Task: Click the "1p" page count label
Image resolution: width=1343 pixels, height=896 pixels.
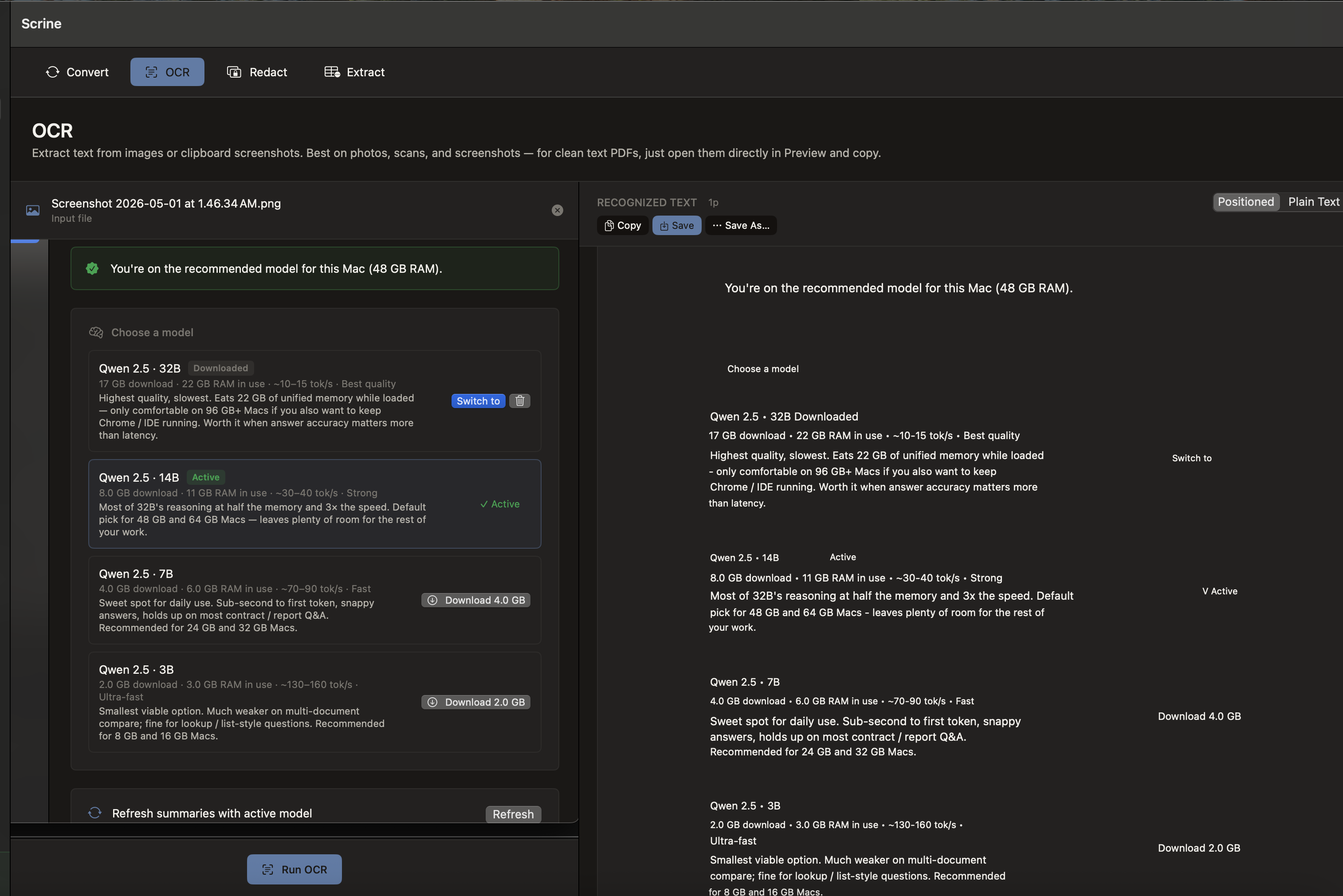Action: tap(714, 202)
